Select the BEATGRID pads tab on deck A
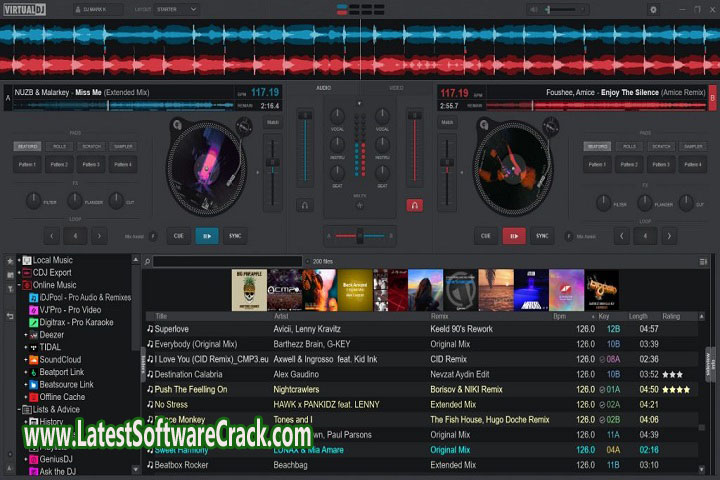 (28, 147)
